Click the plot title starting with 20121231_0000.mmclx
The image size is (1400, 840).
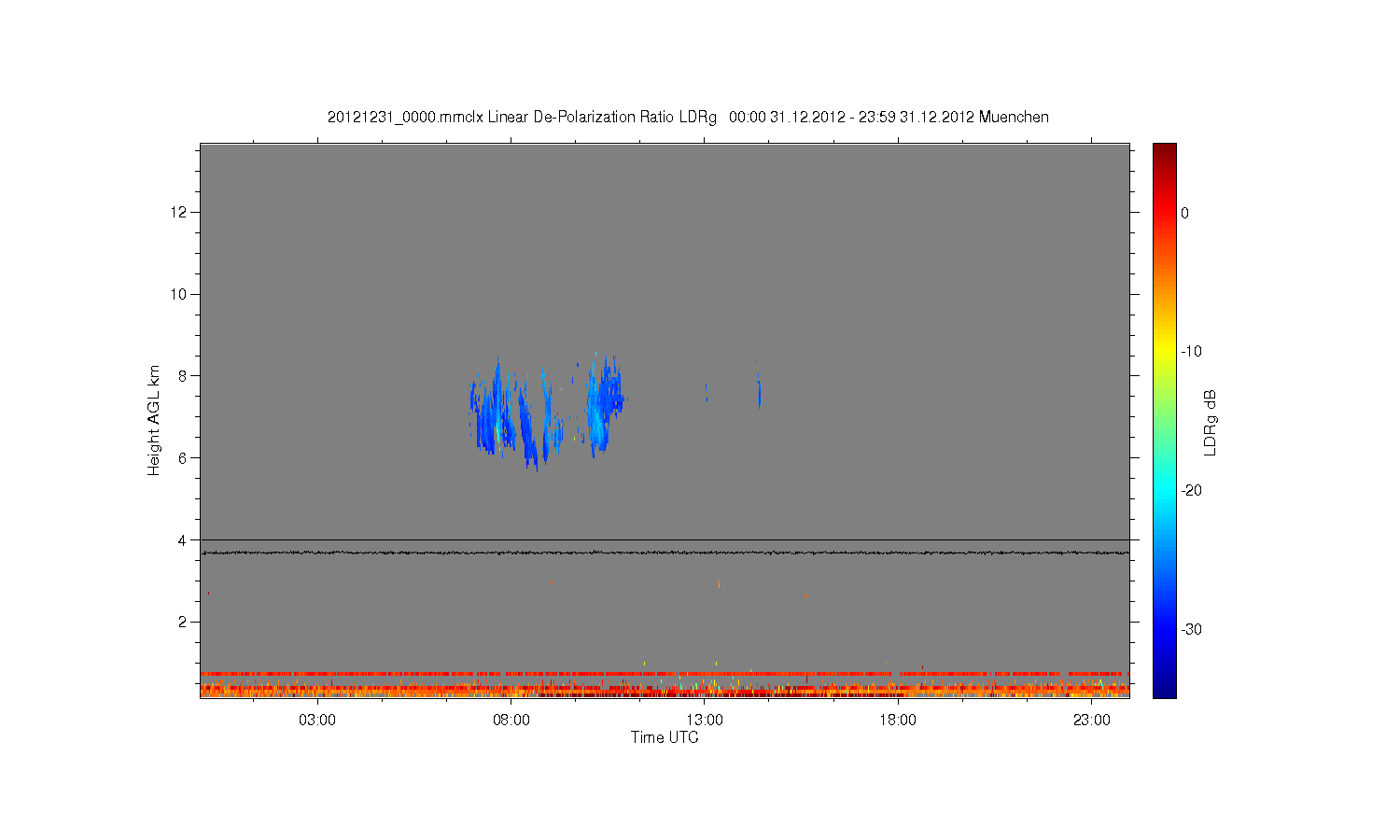tap(688, 117)
